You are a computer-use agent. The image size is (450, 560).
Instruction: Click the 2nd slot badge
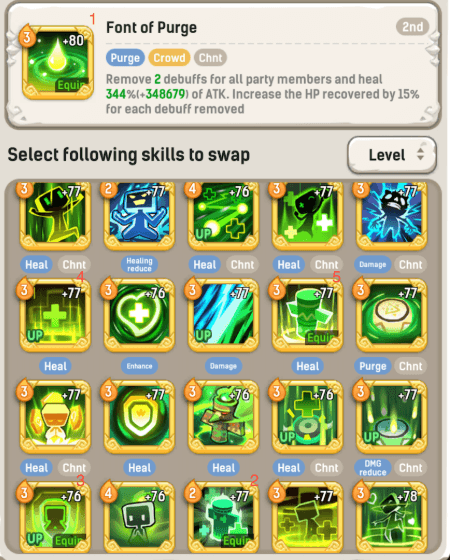pyautogui.click(x=412, y=27)
